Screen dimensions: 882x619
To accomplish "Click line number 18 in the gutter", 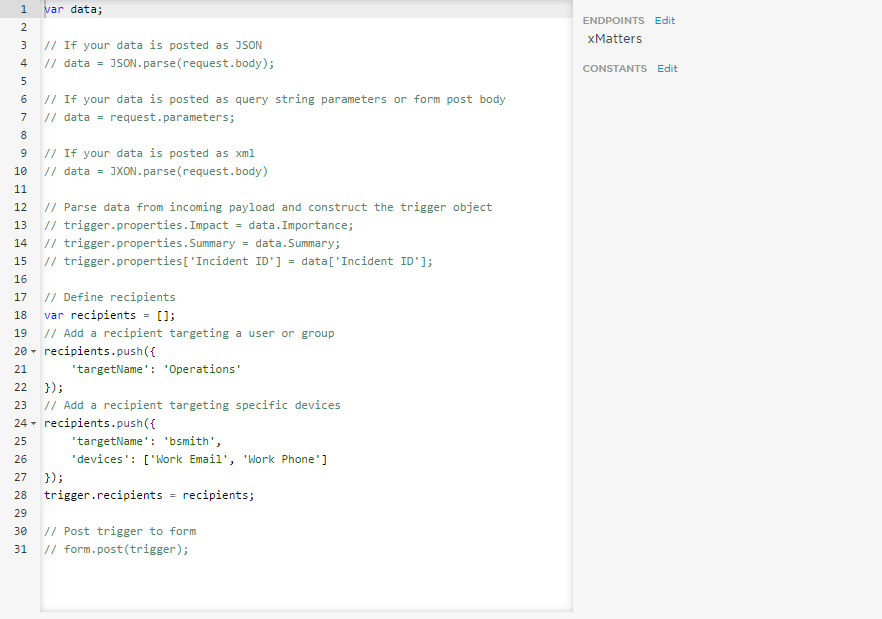I will [x=21, y=315].
